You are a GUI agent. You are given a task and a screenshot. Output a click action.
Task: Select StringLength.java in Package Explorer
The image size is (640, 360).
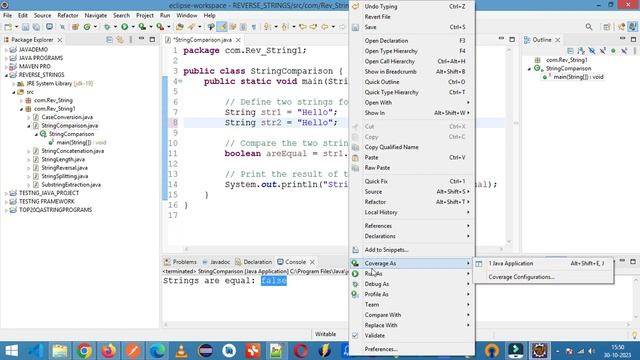(63, 160)
